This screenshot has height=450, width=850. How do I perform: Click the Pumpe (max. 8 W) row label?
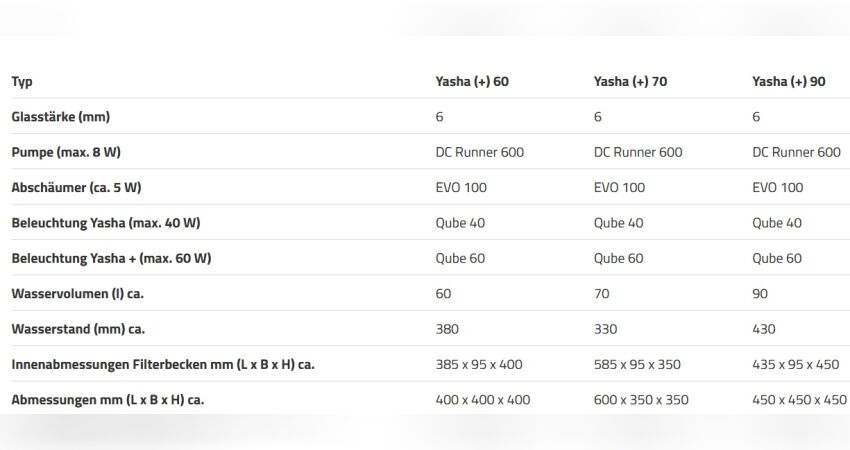coord(66,152)
